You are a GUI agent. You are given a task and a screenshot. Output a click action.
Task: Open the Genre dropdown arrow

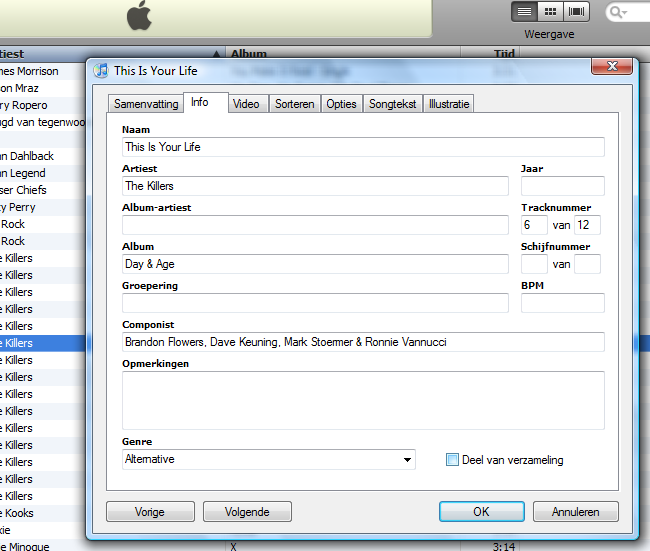click(407, 460)
